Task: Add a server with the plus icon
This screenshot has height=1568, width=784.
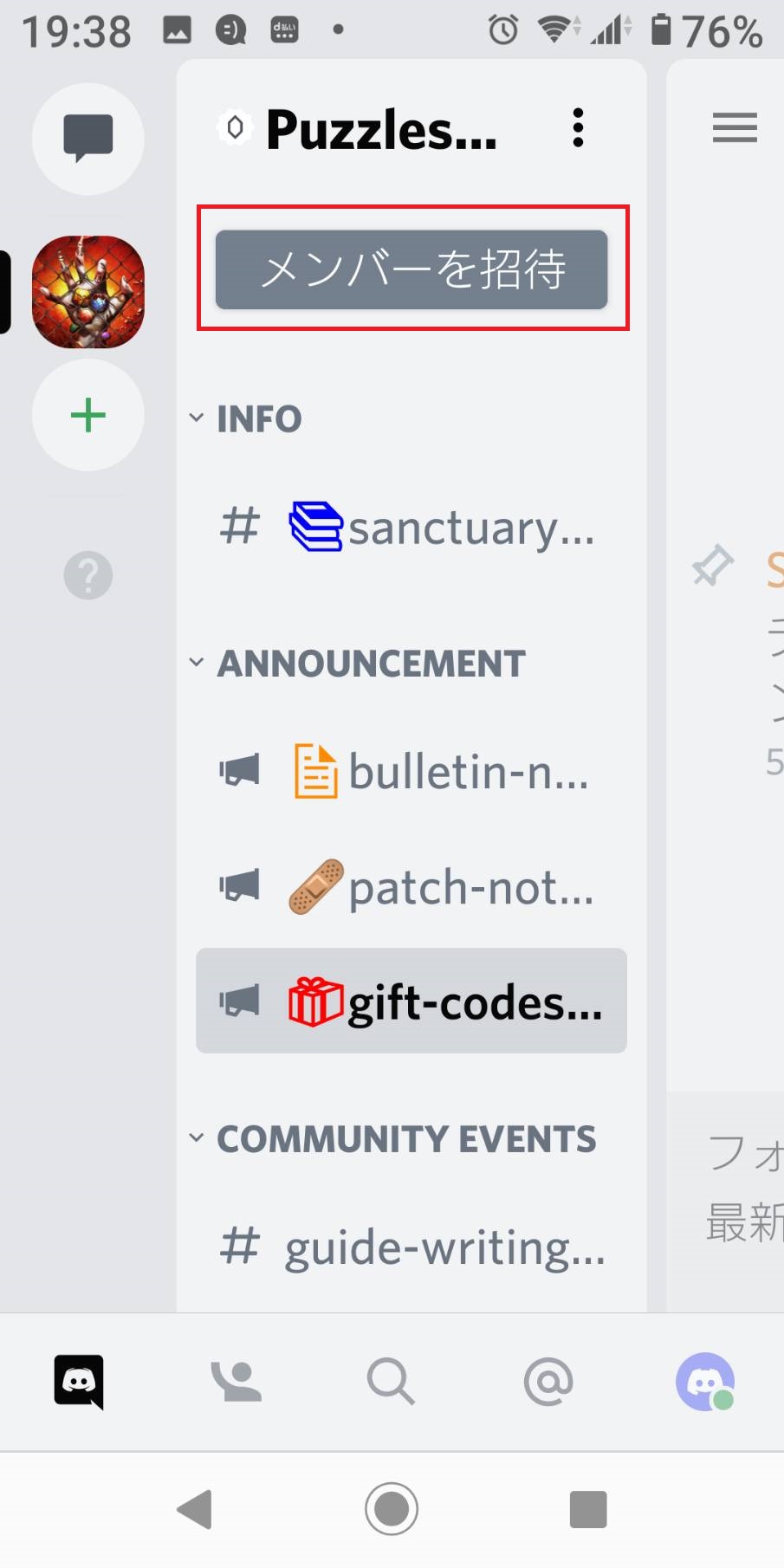Action: coord(87,416)
